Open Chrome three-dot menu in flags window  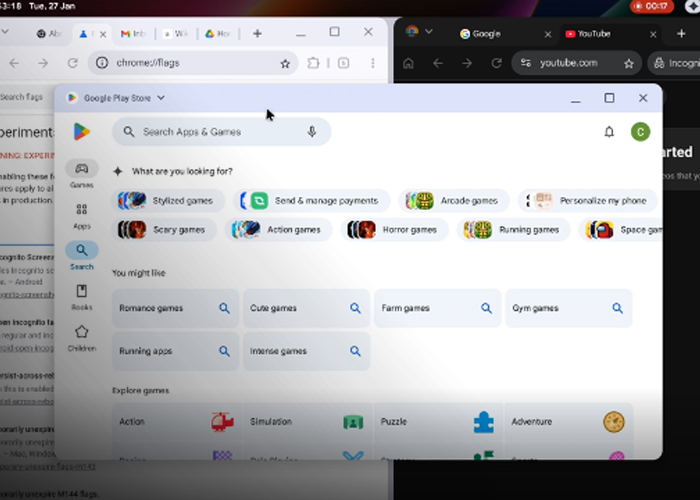point(373,63)
